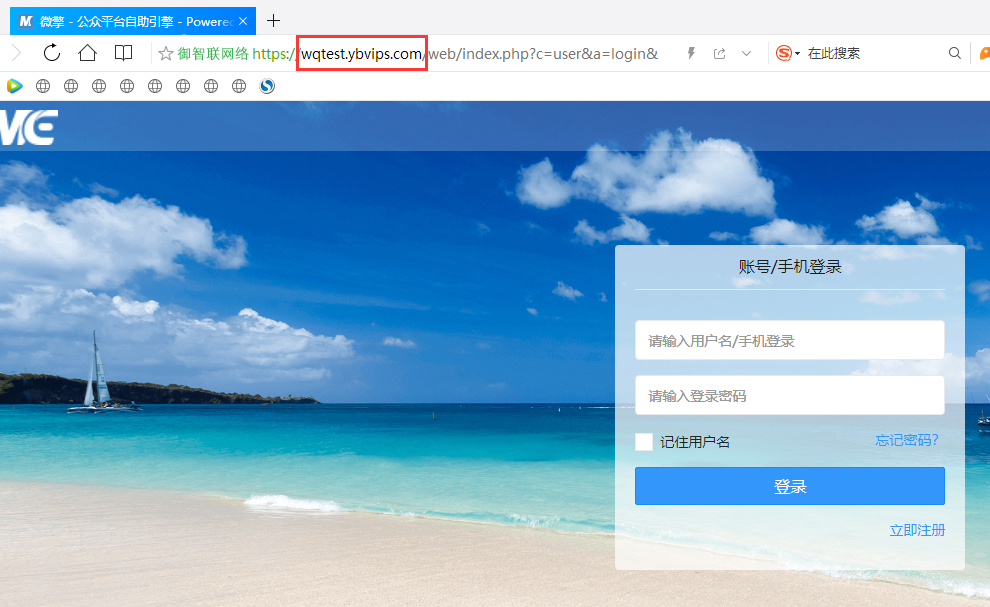Open the blue Sogou bookmark icon
The height and width of the screenshot is (607, 990).
coord(267,86)
